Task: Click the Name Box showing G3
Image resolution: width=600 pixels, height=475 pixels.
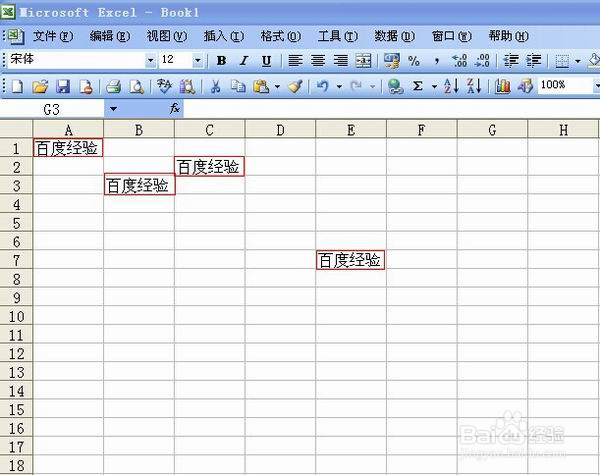Action: pos(52,109)
